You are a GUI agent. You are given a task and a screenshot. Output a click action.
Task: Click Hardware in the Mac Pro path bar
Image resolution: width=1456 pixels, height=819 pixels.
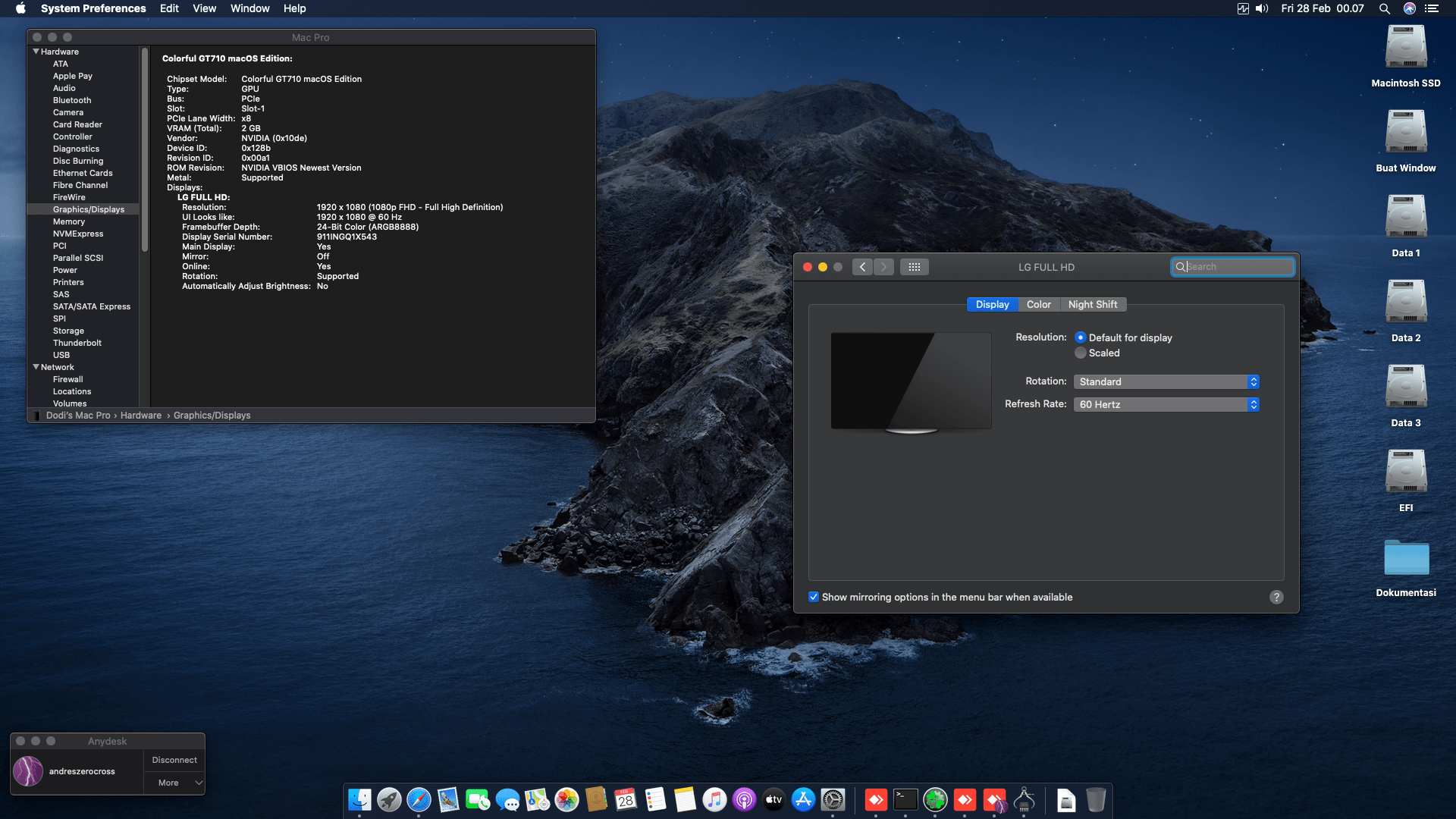pyautogui.click(x=141, y=416)
